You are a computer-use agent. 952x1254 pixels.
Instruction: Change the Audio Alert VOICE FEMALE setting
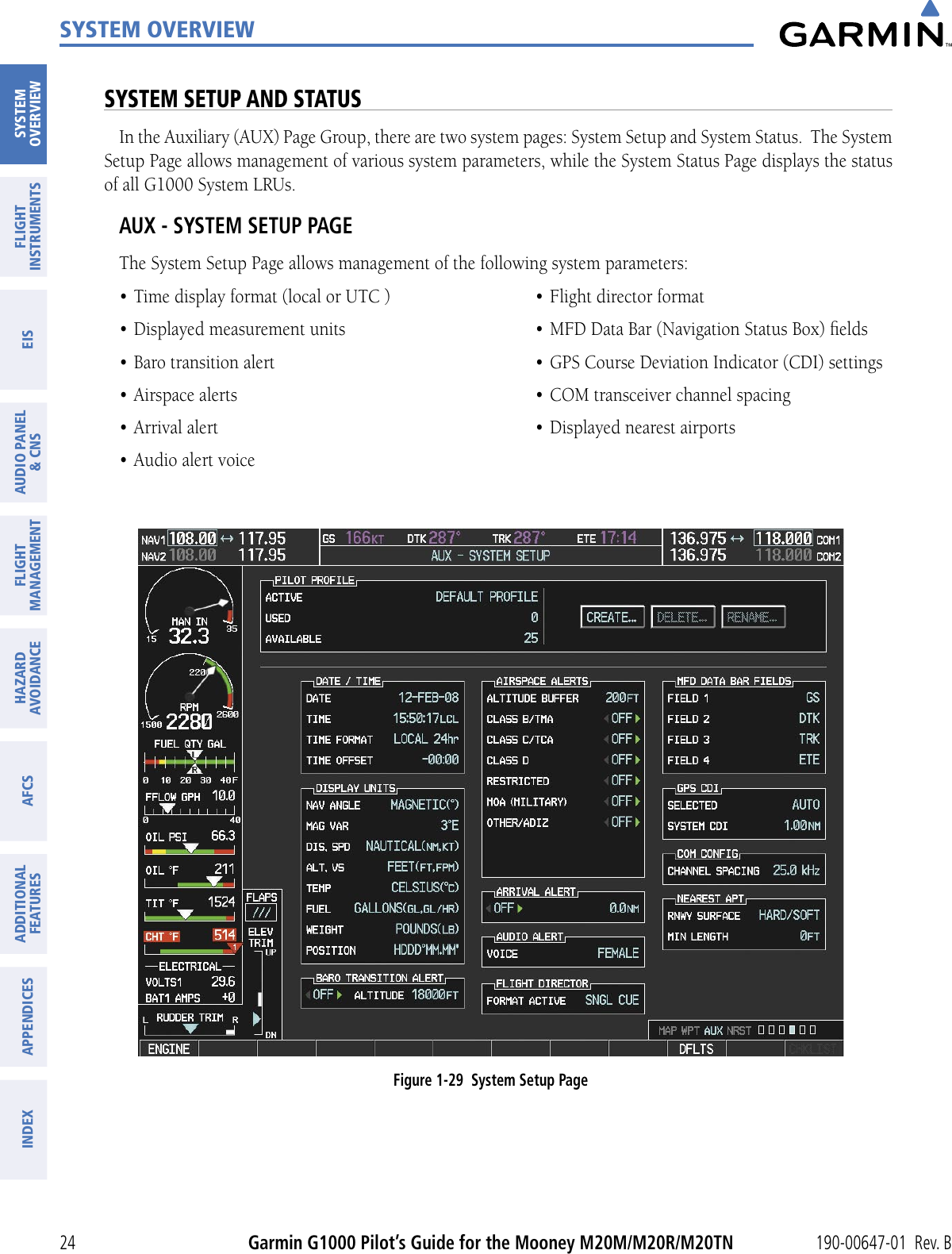point(618,953)
